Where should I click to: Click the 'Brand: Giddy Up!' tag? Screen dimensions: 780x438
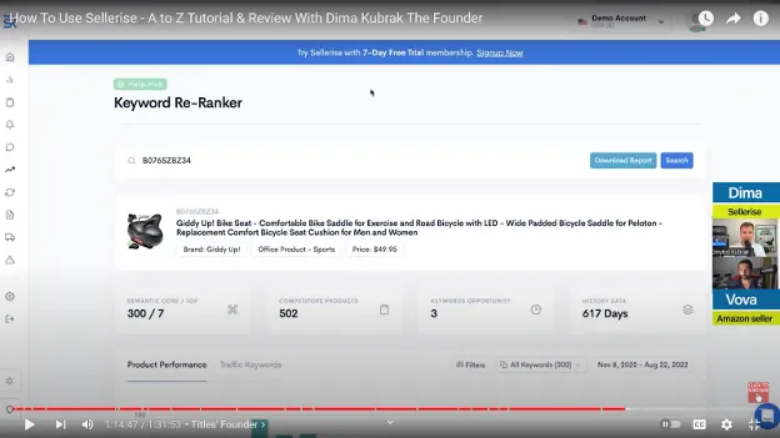tap(211, 249)
